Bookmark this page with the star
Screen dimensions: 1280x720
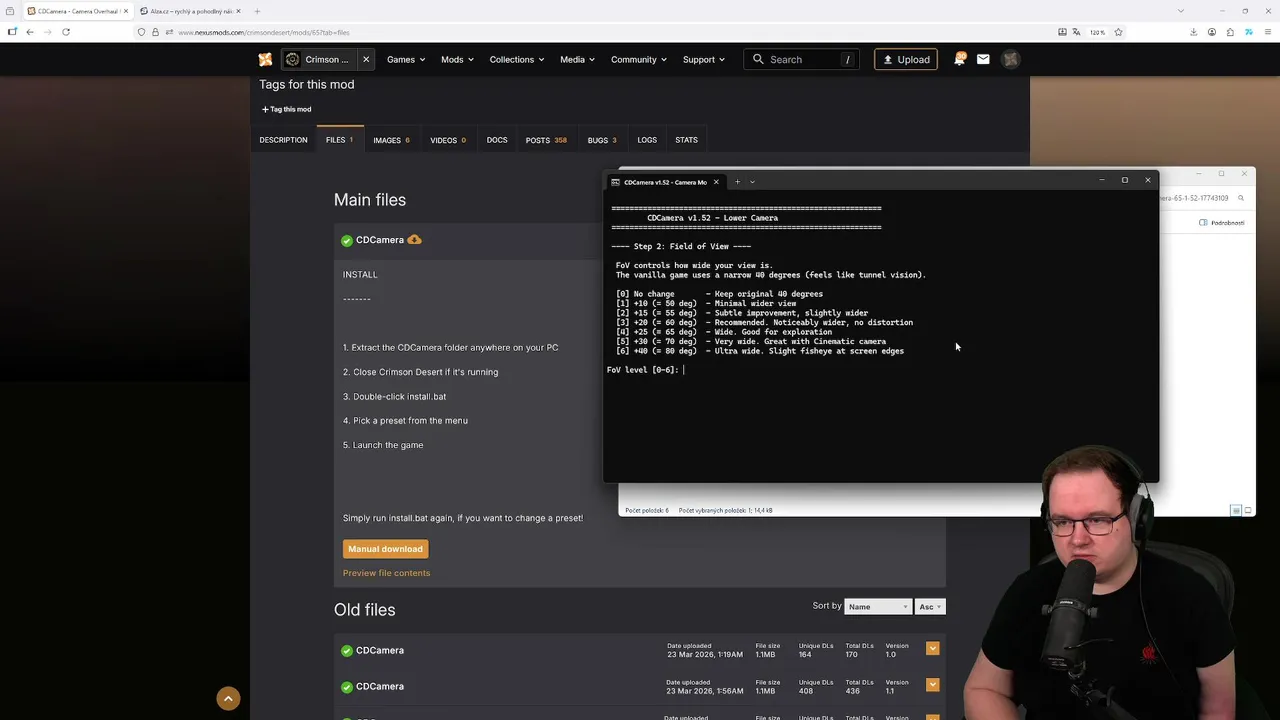click(x=1118, y=32)
